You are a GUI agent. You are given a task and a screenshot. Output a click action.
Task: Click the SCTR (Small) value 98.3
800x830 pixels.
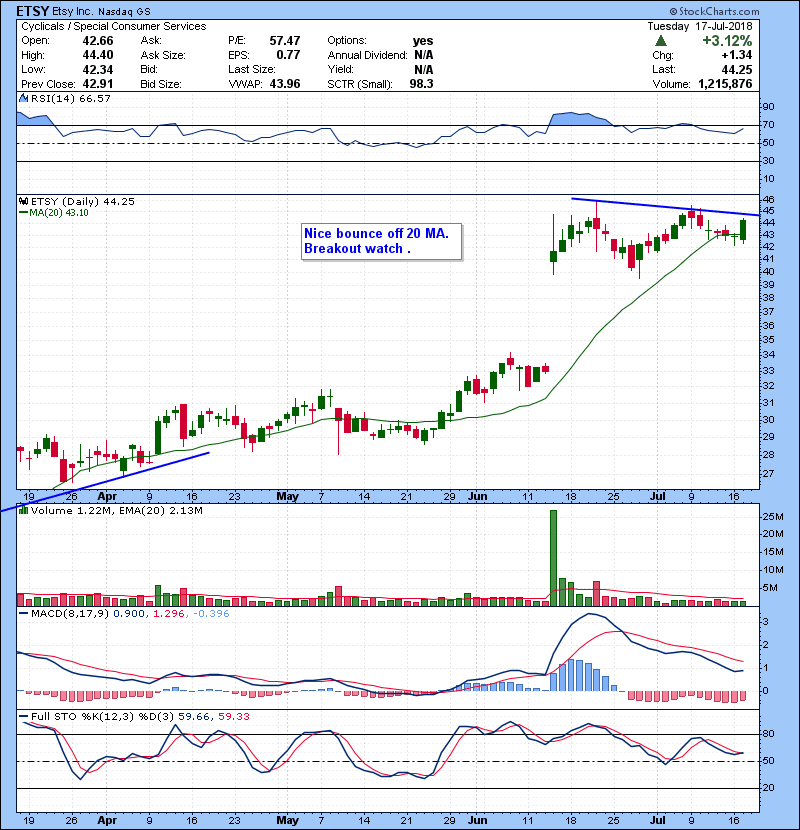[x=421, y=84]
